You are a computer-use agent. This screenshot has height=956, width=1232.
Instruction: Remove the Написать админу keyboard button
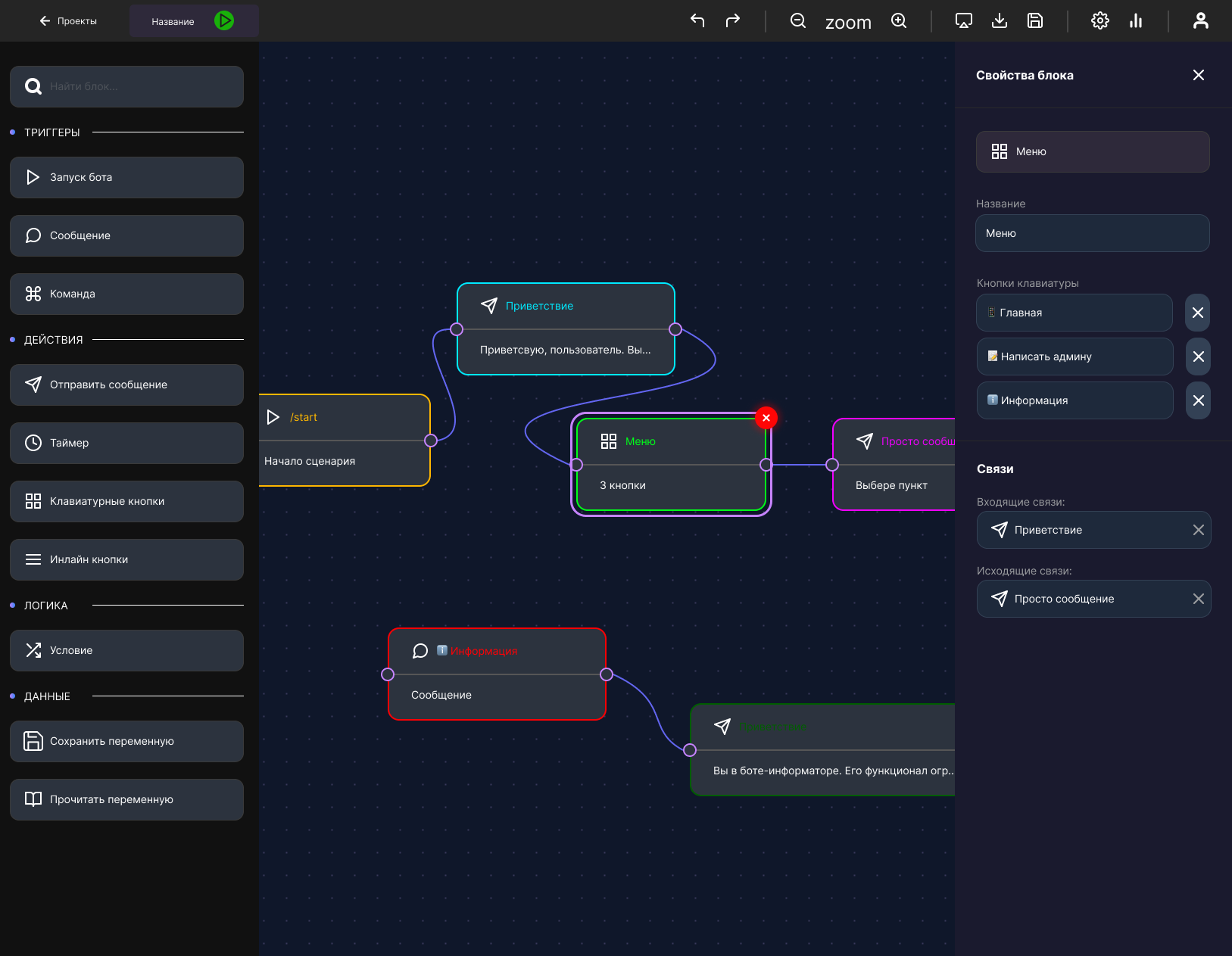coord(1198,357)
